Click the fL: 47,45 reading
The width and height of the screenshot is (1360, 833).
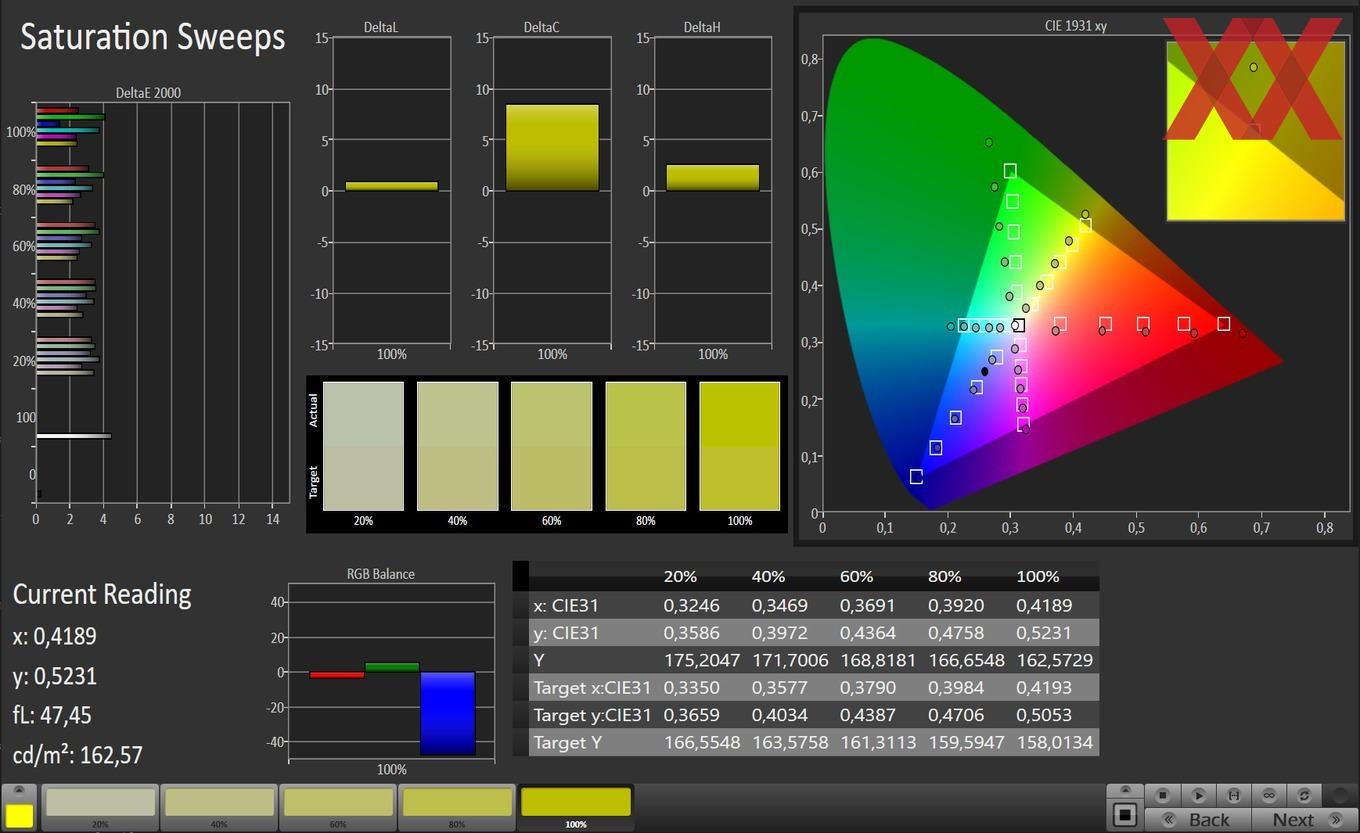[52, 716]
